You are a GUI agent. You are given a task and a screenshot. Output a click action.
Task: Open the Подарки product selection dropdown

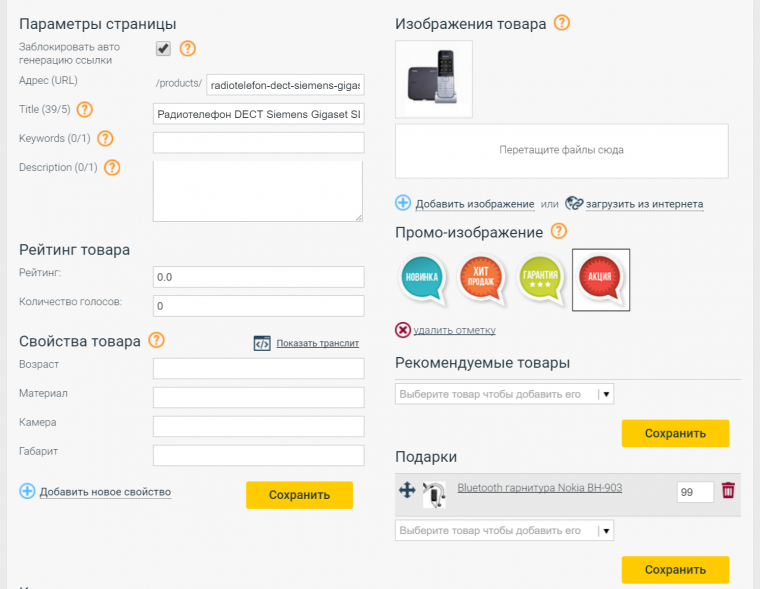[x=504, y=530]
